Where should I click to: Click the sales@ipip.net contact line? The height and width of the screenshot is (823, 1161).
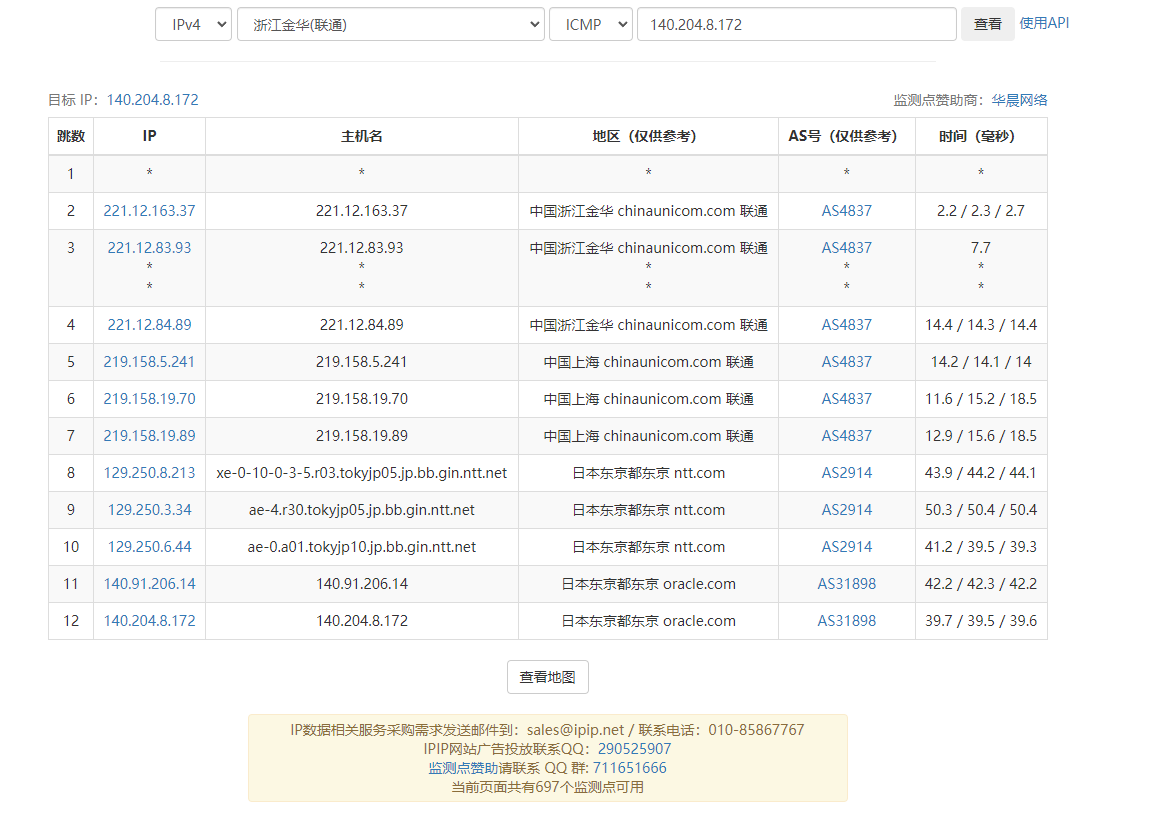pos(547,730)
